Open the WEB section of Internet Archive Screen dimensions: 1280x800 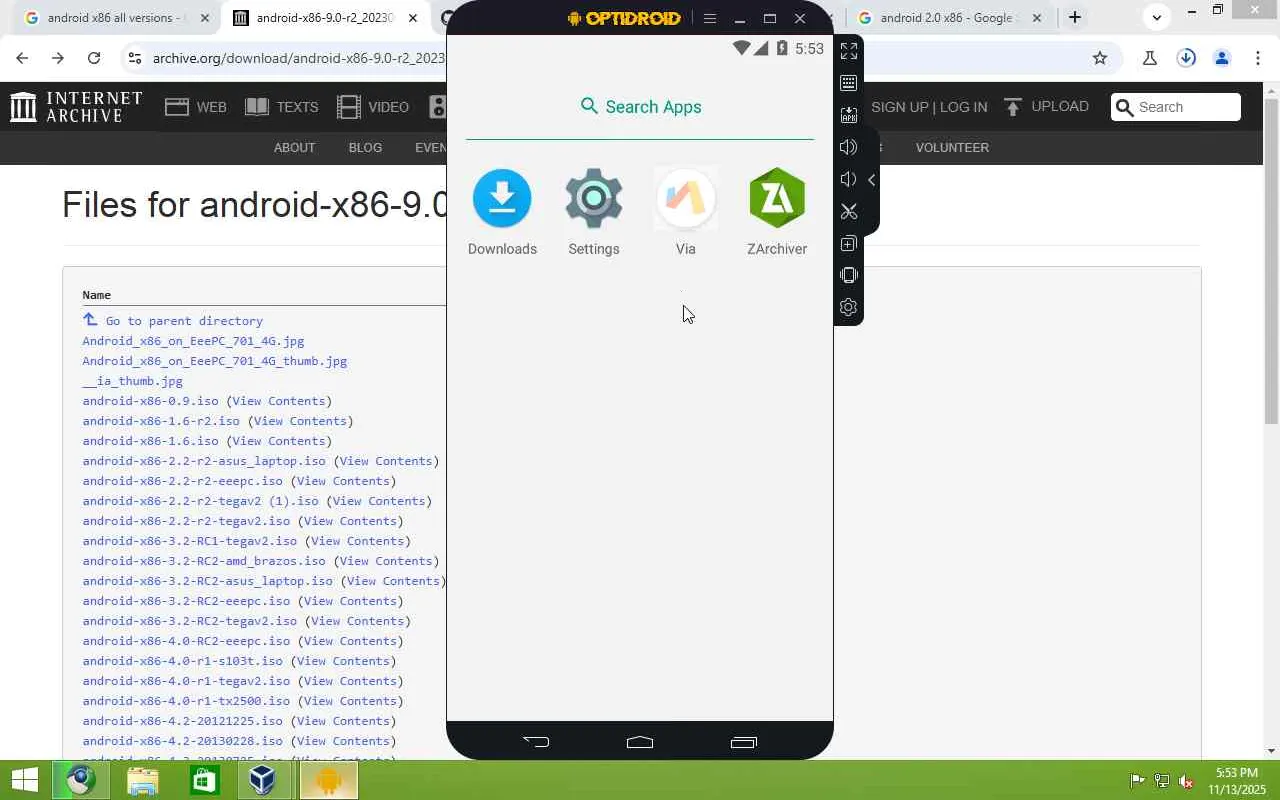click(196, 107)
